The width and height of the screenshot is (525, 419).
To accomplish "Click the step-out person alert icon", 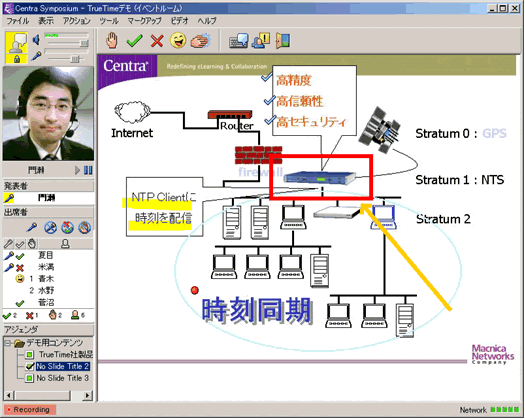I will (261, 41).
